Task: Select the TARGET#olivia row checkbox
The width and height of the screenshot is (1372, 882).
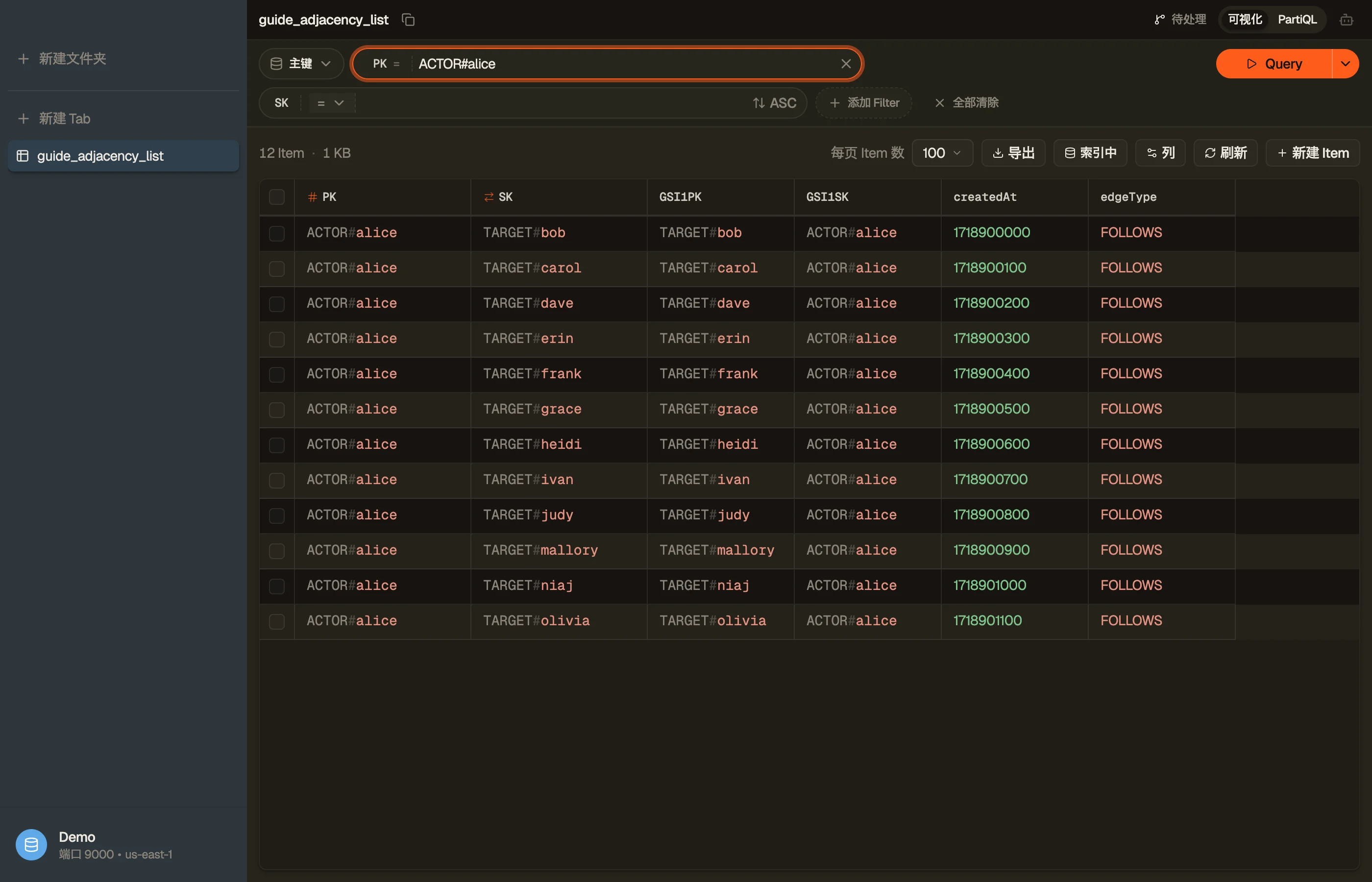Action: (276, 621)
